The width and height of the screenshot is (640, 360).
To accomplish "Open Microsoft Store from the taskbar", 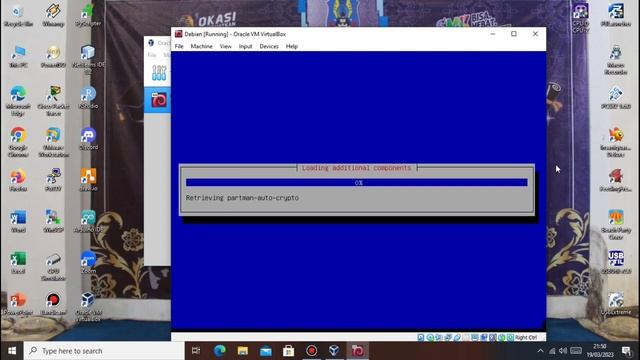I will coord(289,351).
